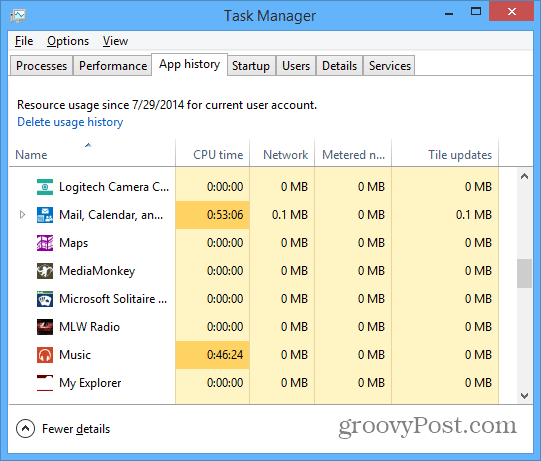Select the My Explorer app icon

[x=45, y=383]
